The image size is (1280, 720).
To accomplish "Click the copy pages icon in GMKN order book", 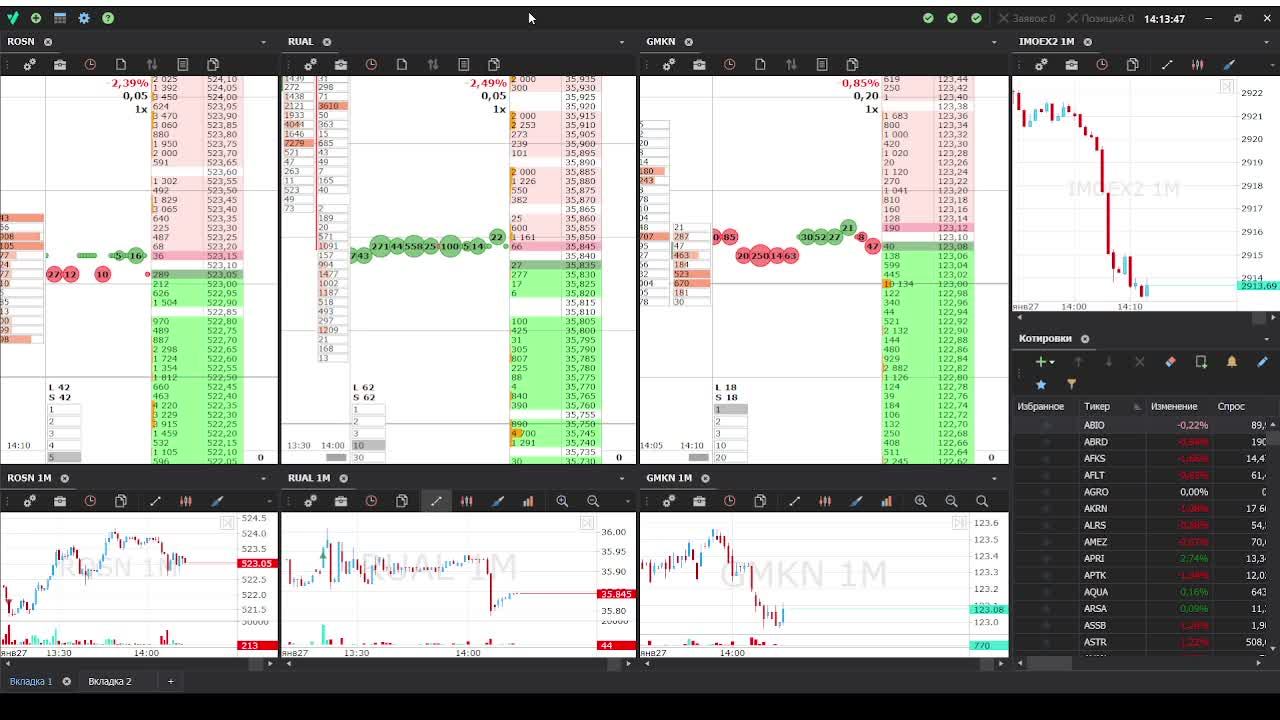I will pyautogui.click(x=852, y=64).
